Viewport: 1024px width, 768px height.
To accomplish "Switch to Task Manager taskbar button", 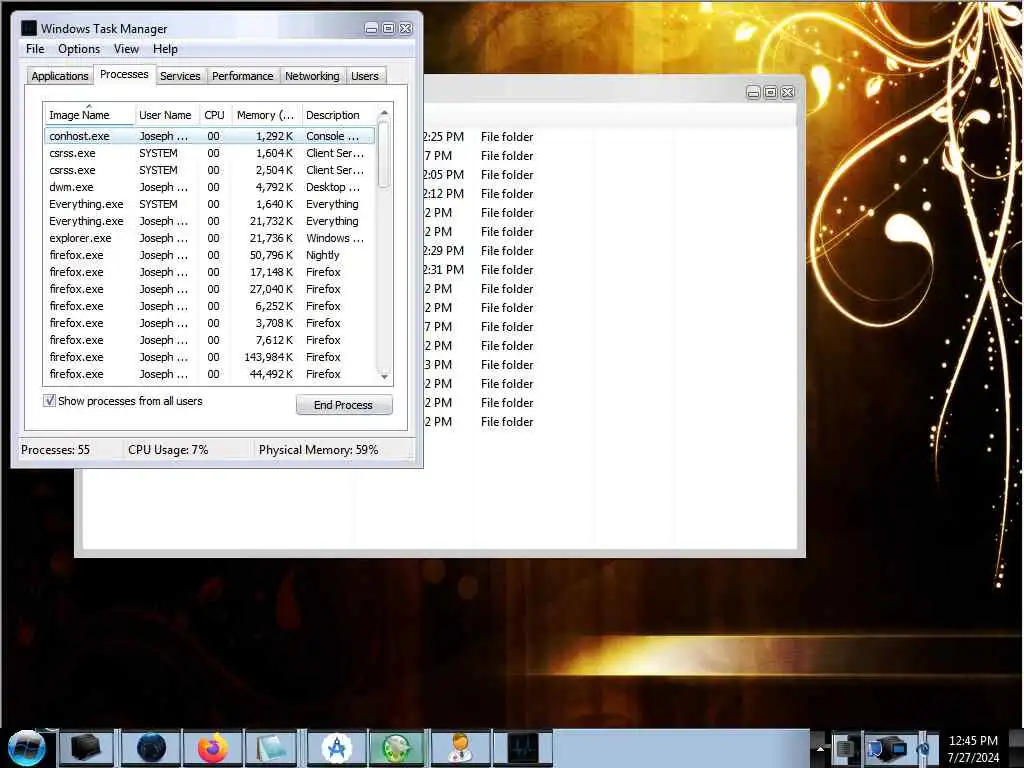I will (x=522, y=748).
